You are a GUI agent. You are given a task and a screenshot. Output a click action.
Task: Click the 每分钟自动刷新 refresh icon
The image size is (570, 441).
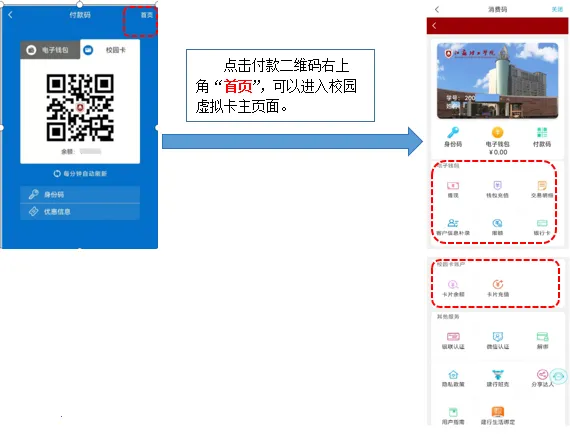(57, 174)
